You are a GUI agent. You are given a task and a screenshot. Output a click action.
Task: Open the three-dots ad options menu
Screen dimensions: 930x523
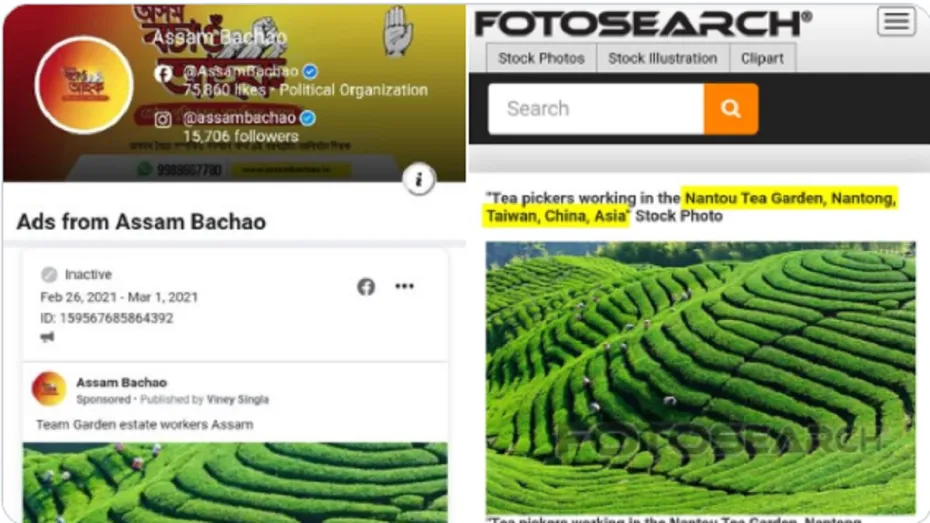tap(405, 286)
